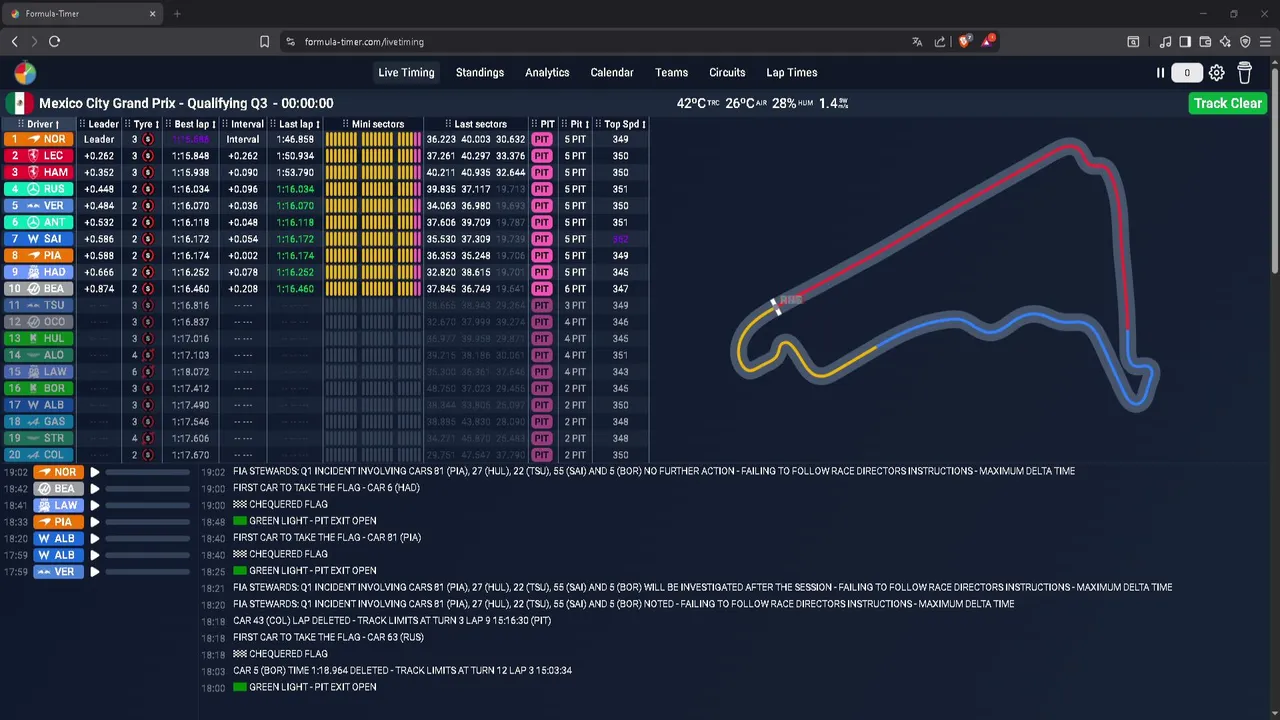
Task: Open the Live Timing tab
Action: click(406, 73)
